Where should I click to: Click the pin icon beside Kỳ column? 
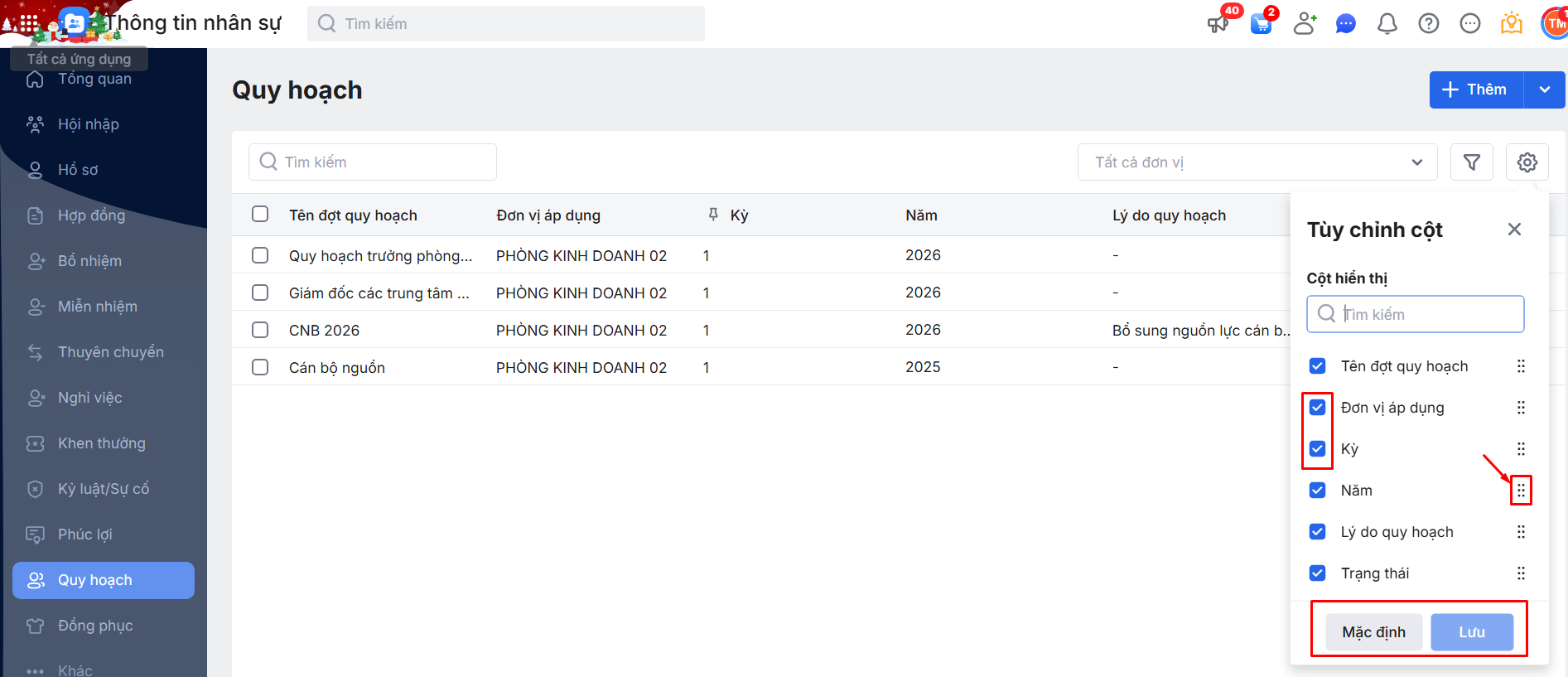click(713, 215)
